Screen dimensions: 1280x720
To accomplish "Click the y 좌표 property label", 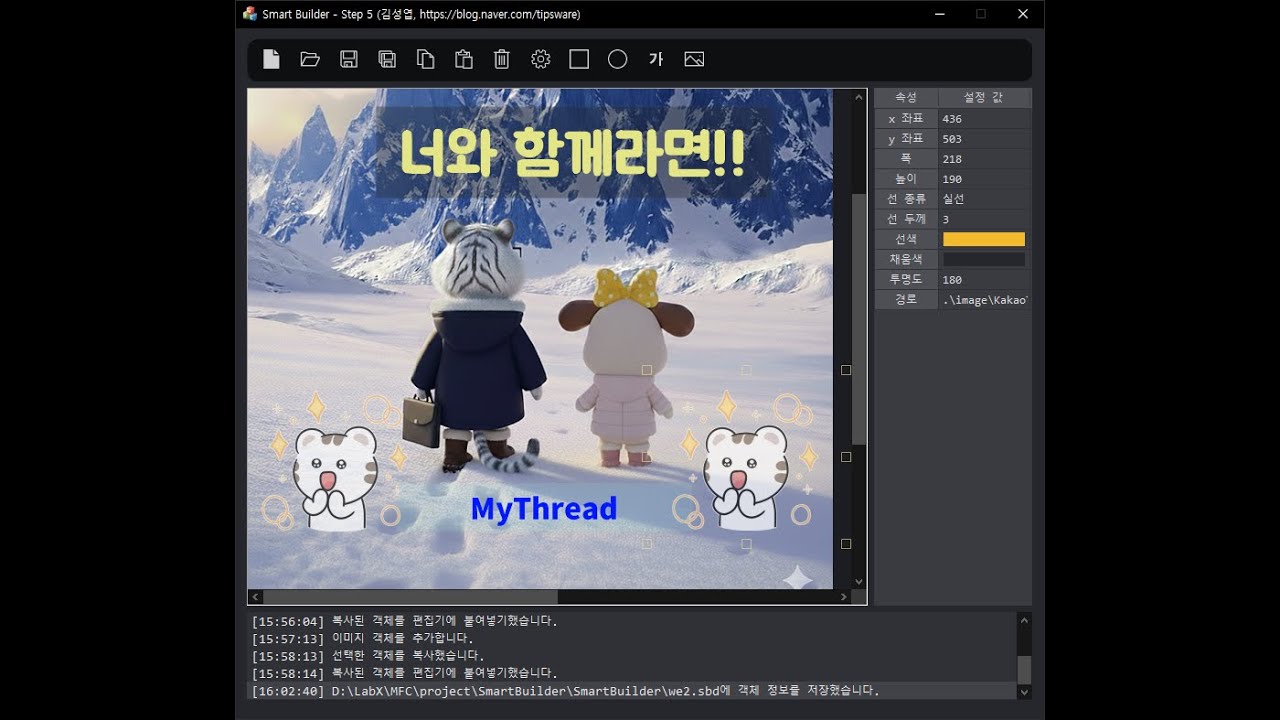I will (x=906, y=139).
